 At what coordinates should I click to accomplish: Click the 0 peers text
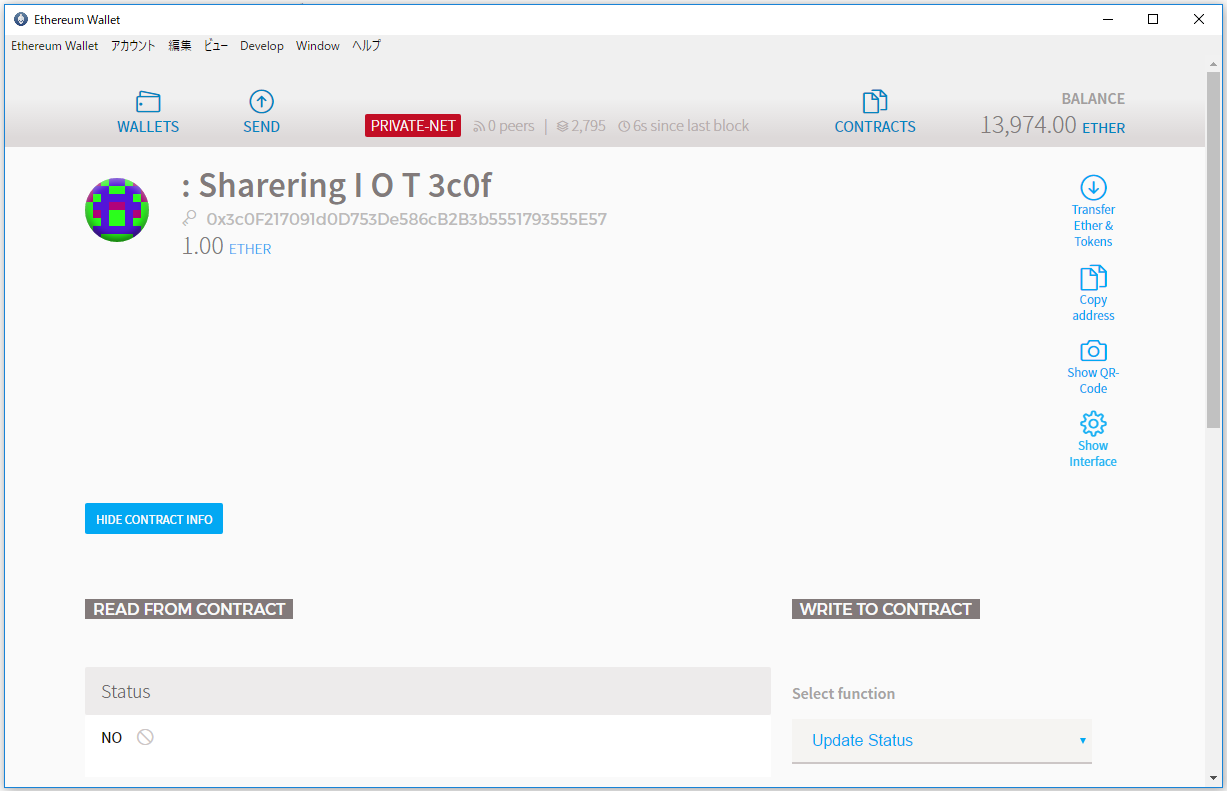tap(511, 126)
